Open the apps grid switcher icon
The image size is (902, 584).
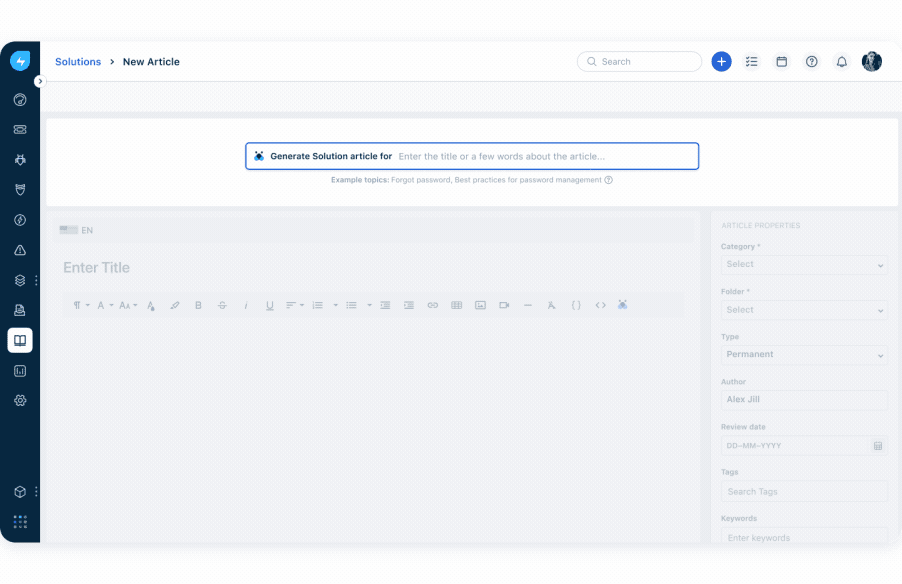pos(20,522)
